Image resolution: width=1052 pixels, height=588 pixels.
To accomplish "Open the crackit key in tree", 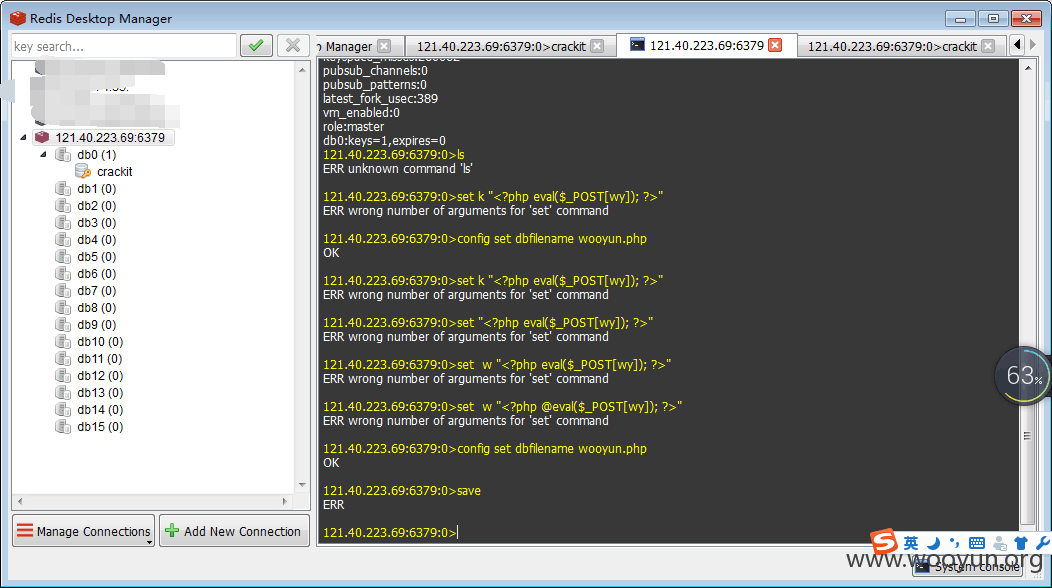I will click(115, 172).
